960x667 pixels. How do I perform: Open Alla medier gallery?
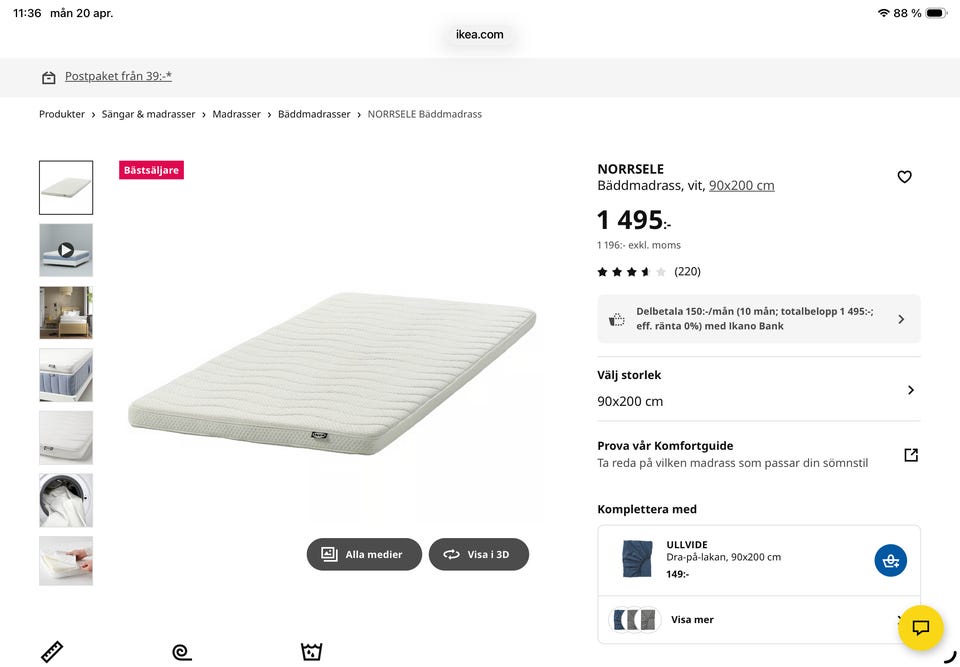tap(363, 554)
